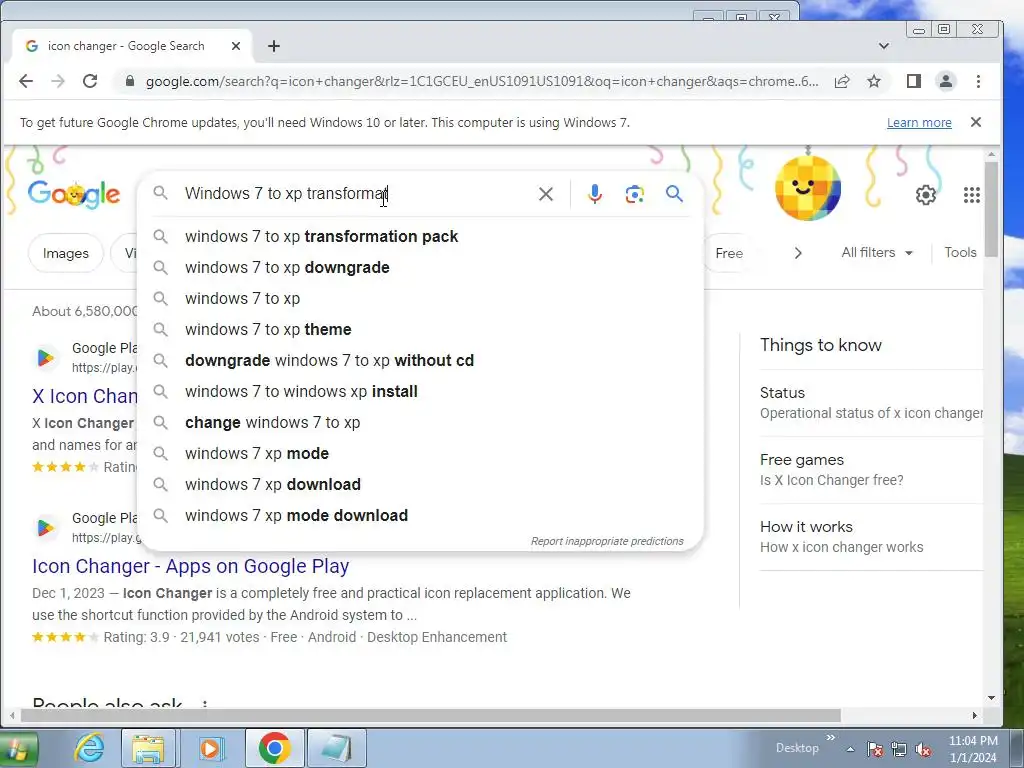Open network status tray icon

click(899, 749)
